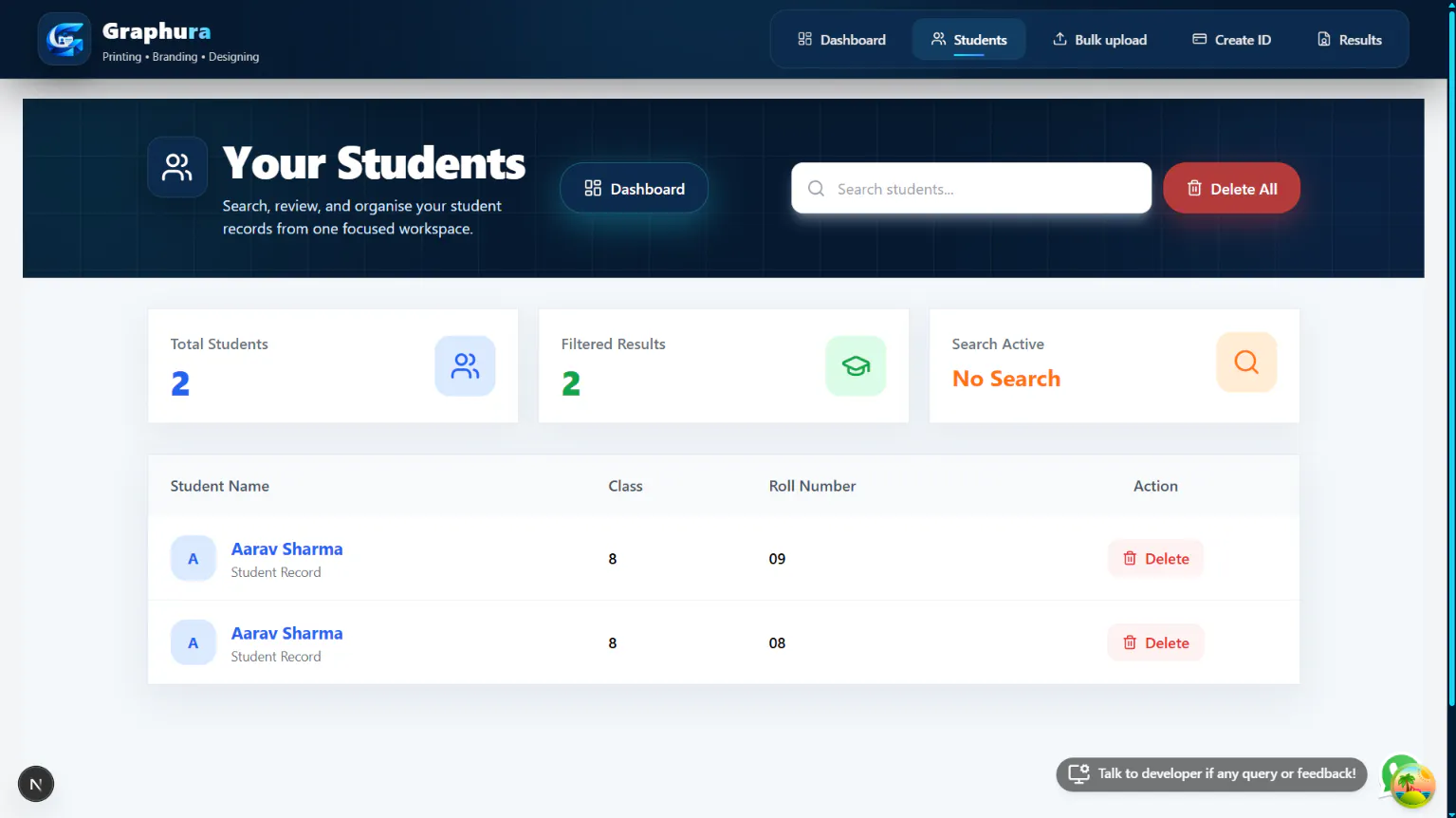Delete the student with roll number 08
Screen dimensions: 1456x818
[x=1155, y=642]
